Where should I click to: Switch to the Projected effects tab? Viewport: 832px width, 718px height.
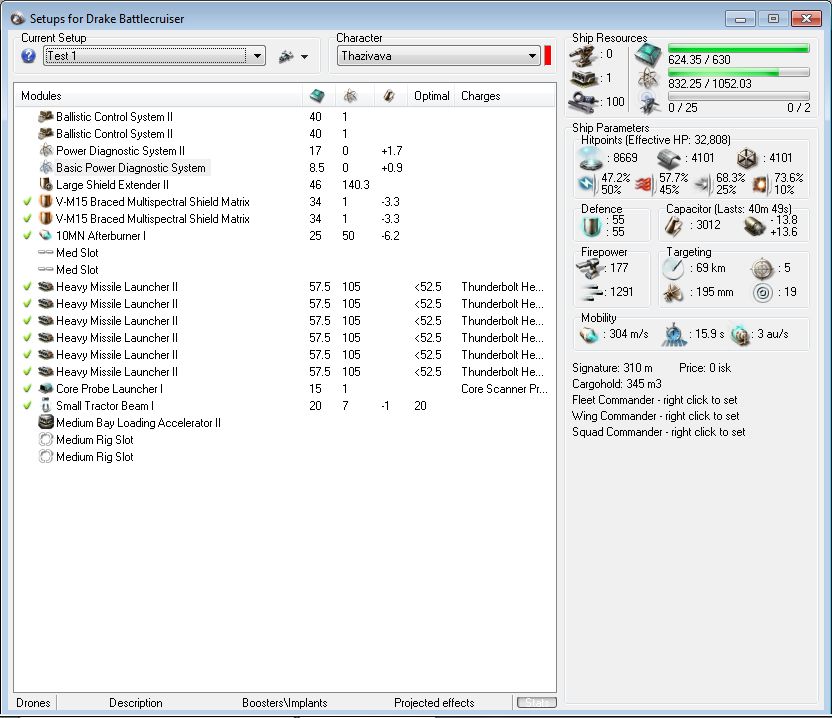pyautogui.click(x=434, y=703)
